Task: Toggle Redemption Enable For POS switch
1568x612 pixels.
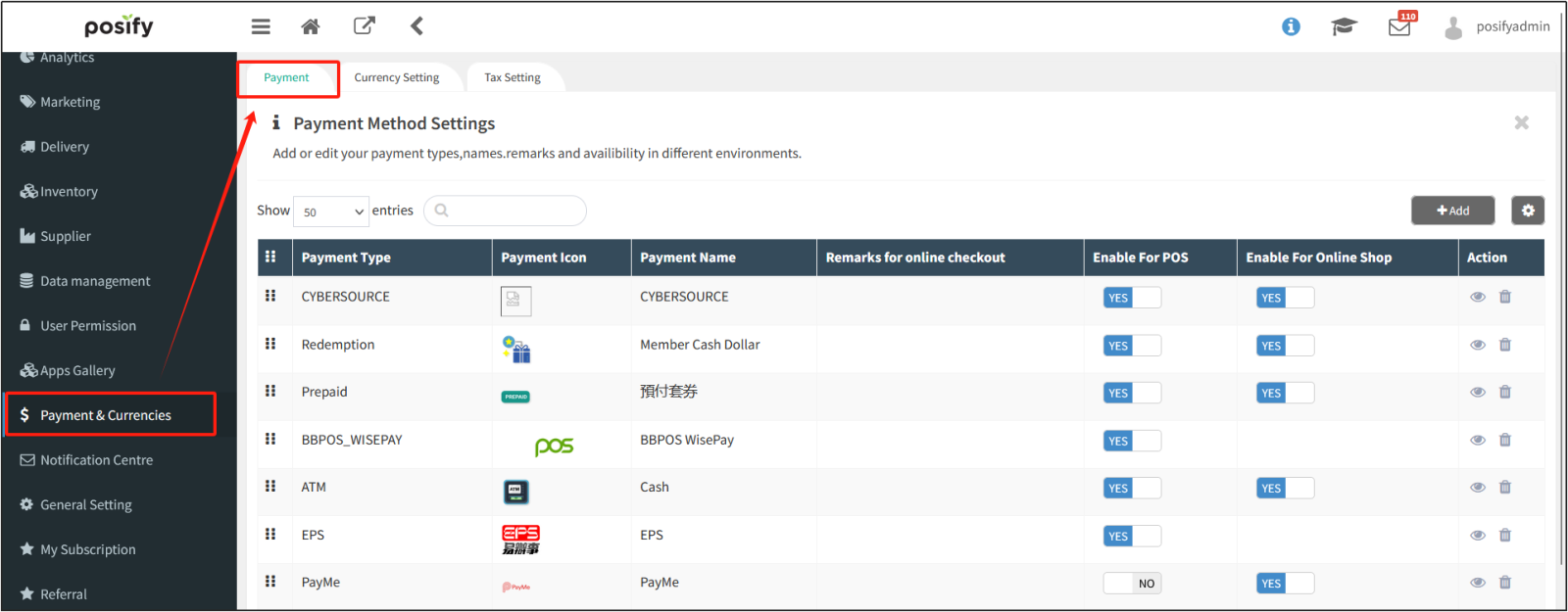Action: [x=1132, y=346]
